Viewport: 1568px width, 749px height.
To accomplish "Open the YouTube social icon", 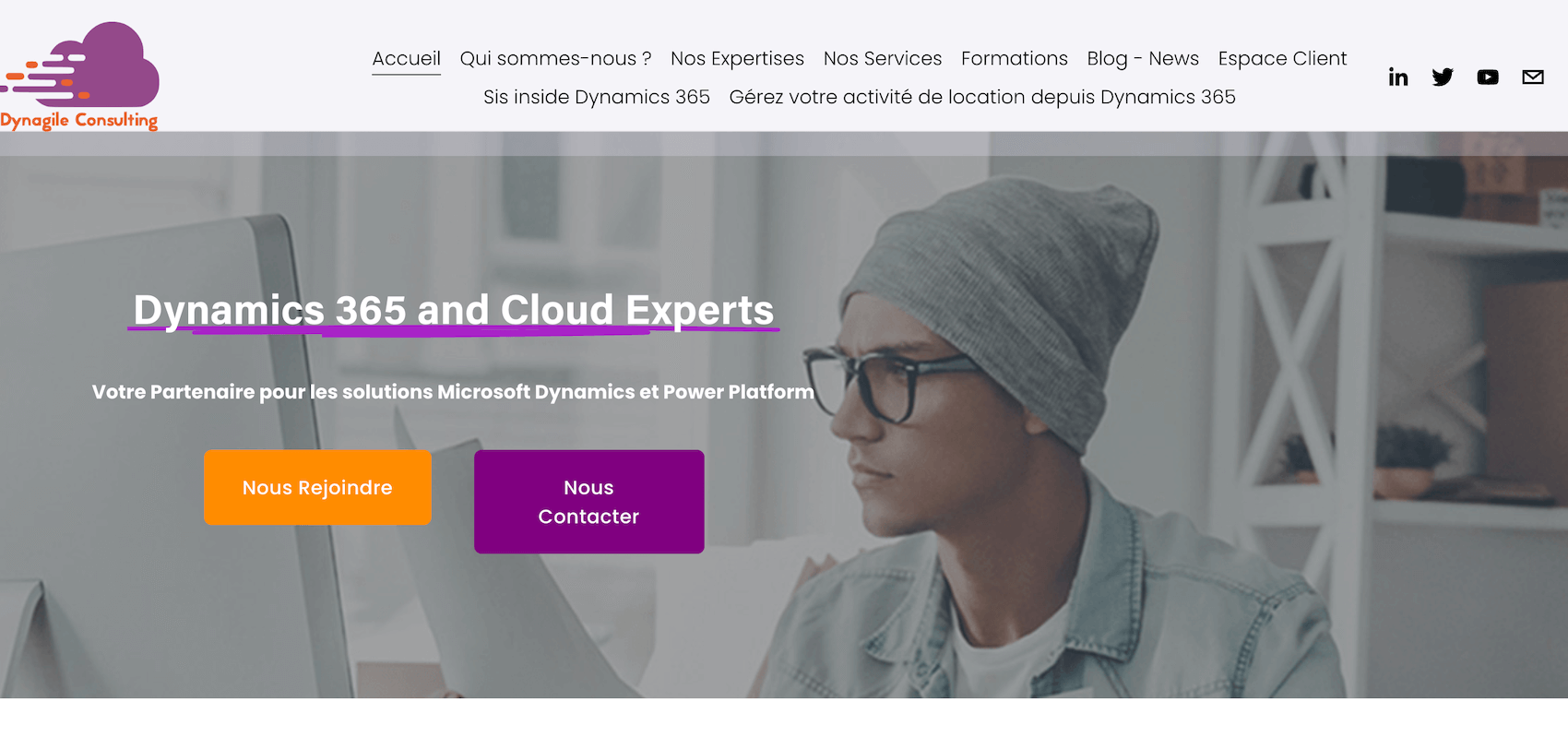I will click(x=1488, y=77).
